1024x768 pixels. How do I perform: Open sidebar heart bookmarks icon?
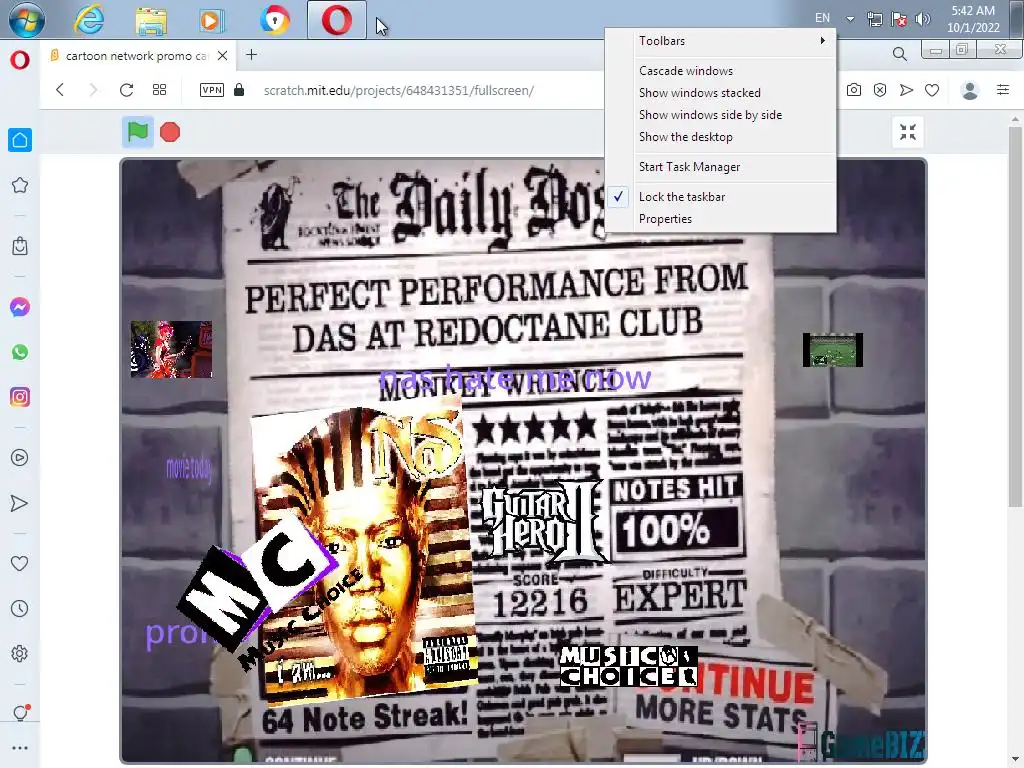pyautogui.click(x=20, y=564)
